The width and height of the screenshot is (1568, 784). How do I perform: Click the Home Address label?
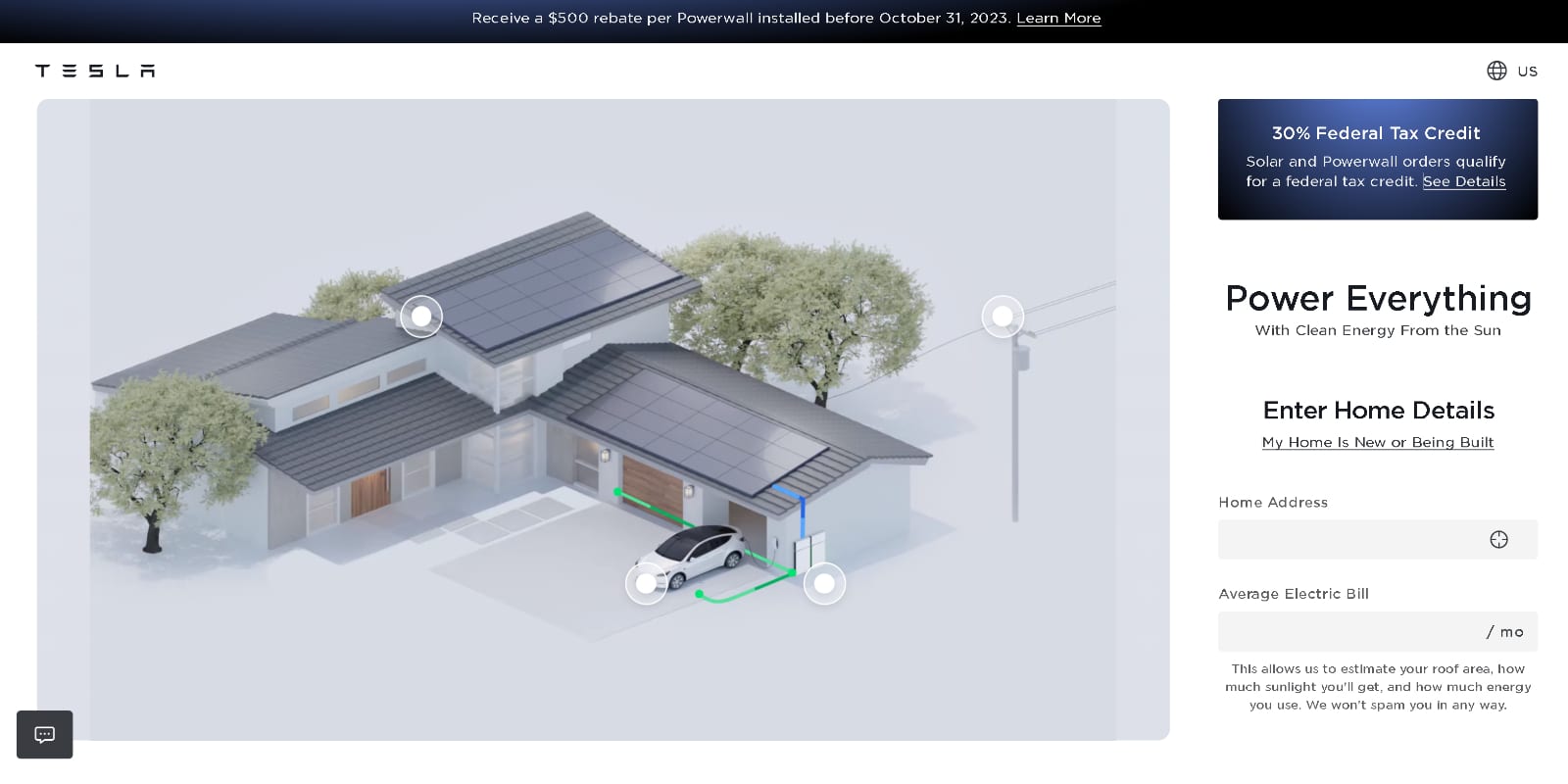pos(1273,503)
